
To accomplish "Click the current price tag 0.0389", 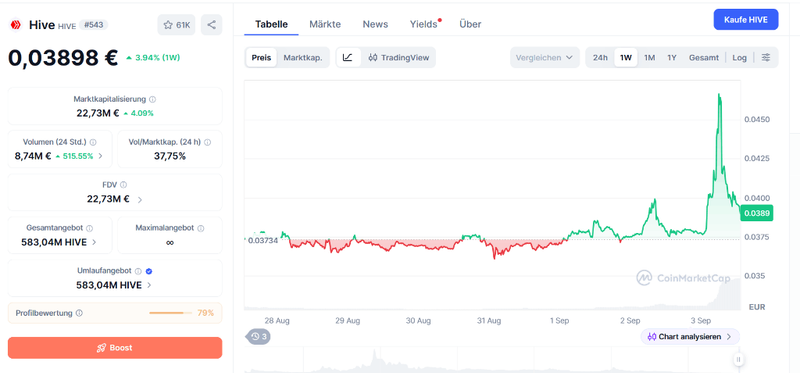I will click(757, 213).
